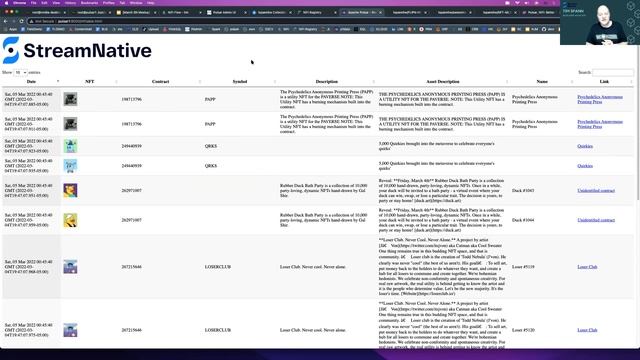
Task: Open the View menu
Action: (x=56, y=3)
